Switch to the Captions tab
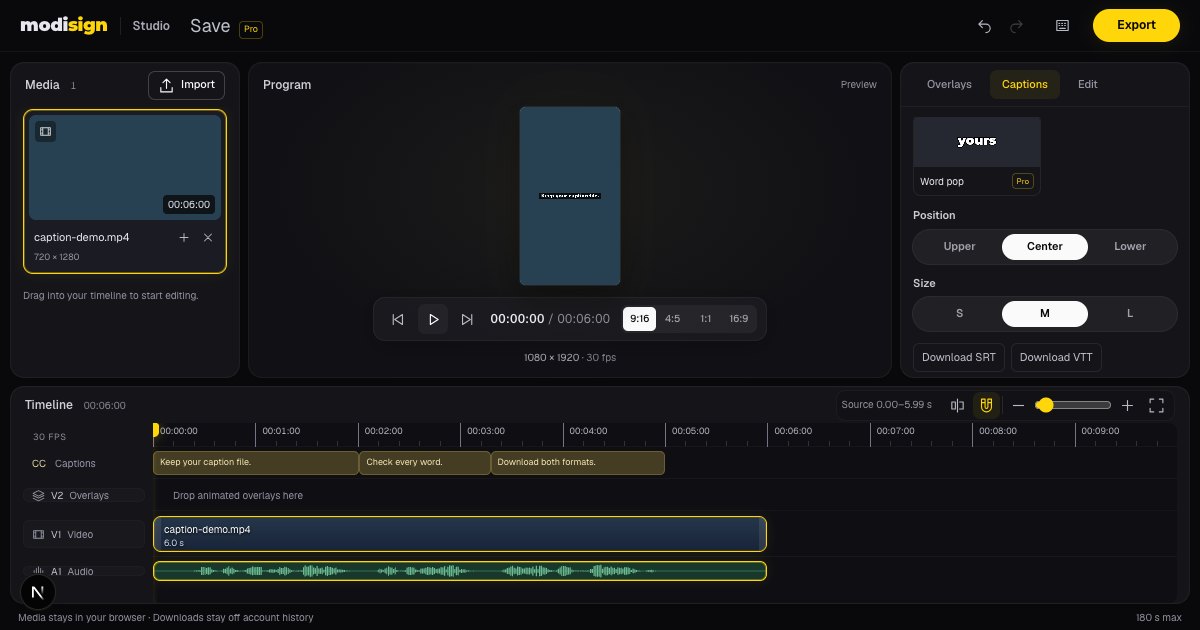 click(1025, 85)
